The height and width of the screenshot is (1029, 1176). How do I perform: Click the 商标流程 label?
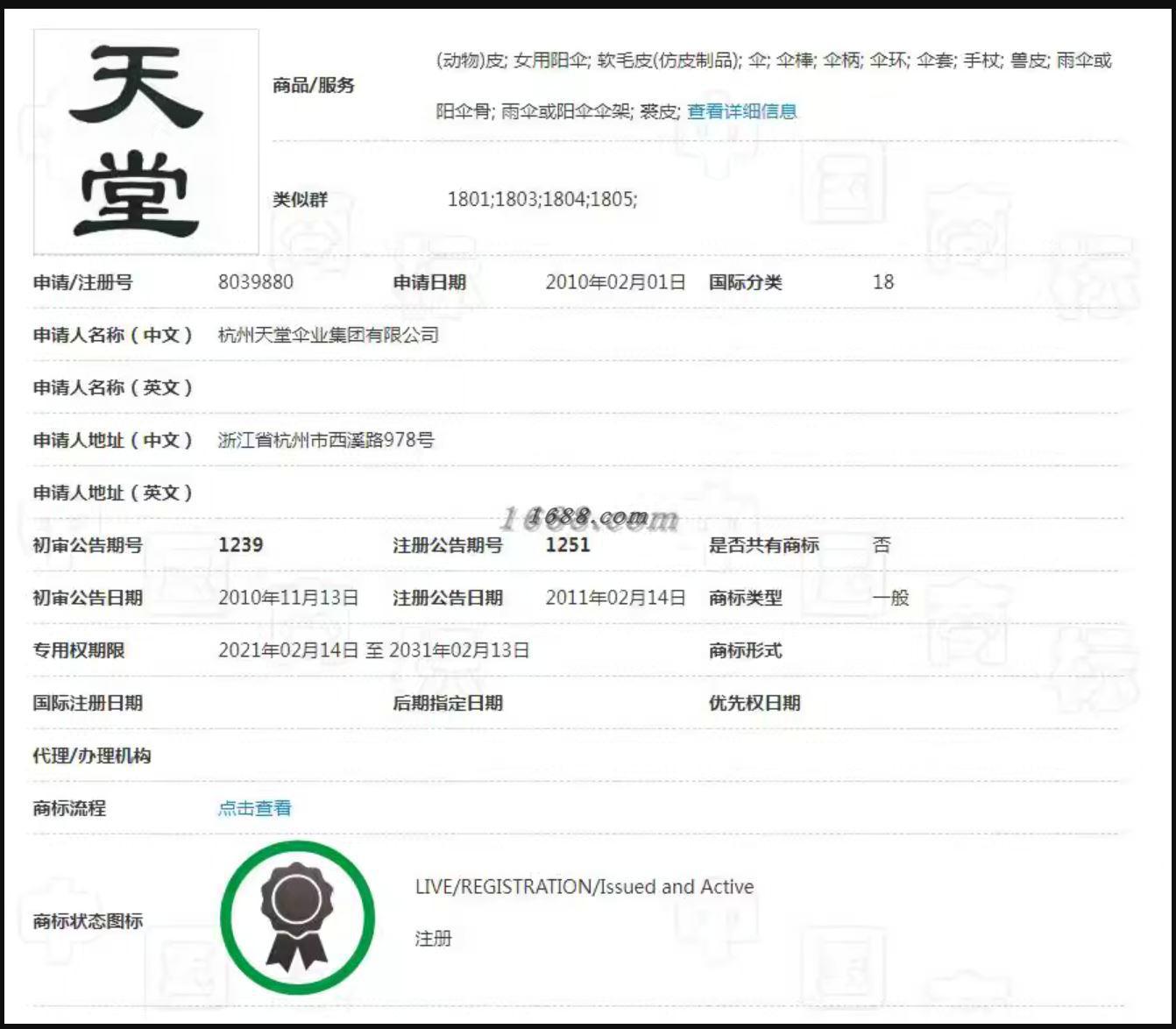[x=70, y=808]
